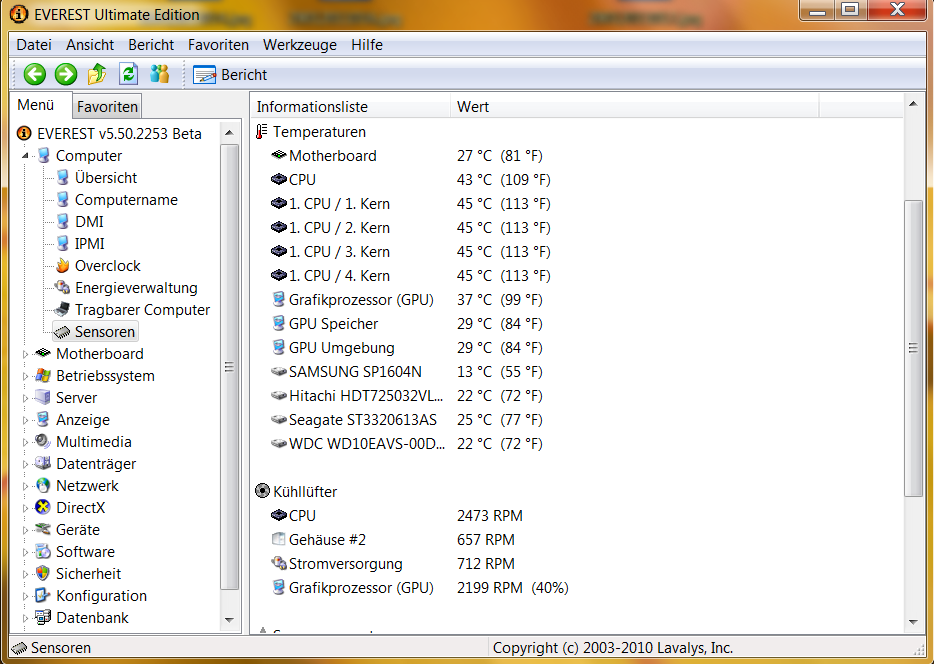The width and height of the screenshot is (934, 664).
Task: Click the Overclock flame icon
Action: point(63,266)
